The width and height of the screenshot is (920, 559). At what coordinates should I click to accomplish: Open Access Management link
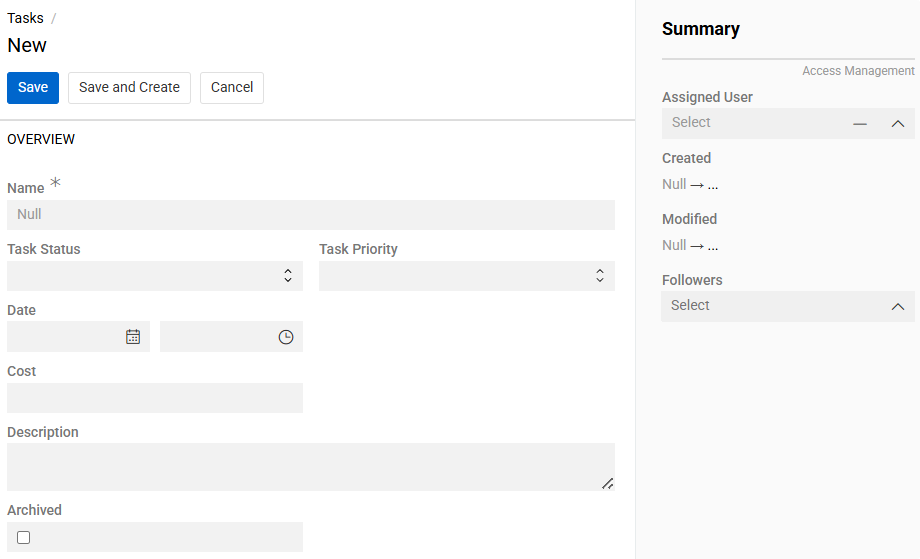(x=858, y=71)
